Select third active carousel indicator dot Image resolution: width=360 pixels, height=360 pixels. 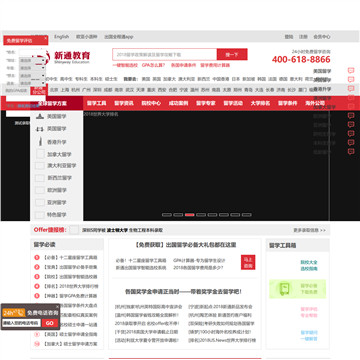click(189, 215)
